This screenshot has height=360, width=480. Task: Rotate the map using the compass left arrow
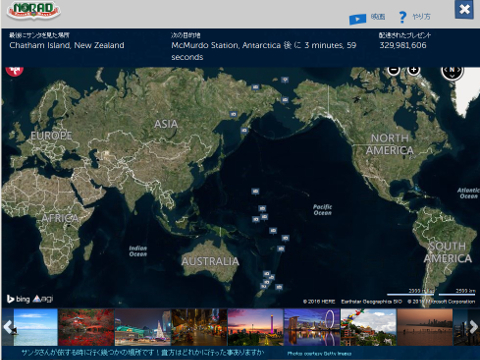[x=445, y=70]
